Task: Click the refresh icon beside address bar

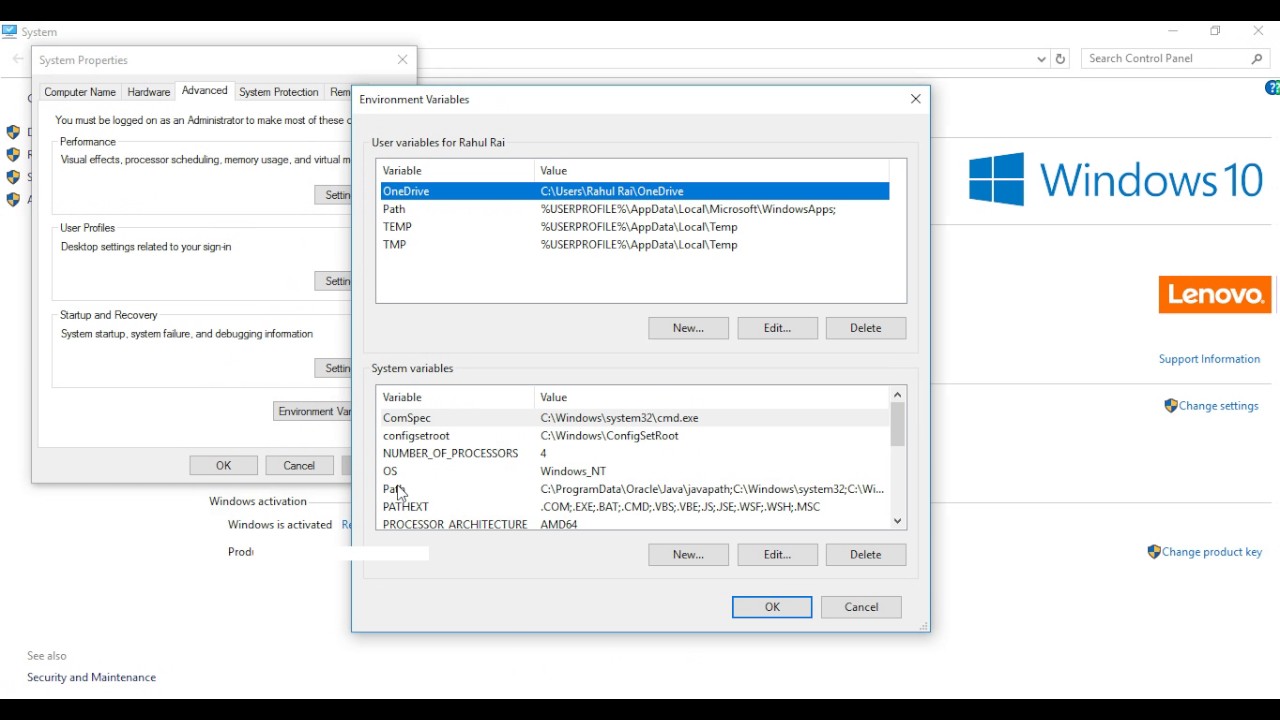Action: pos(1061,59)
